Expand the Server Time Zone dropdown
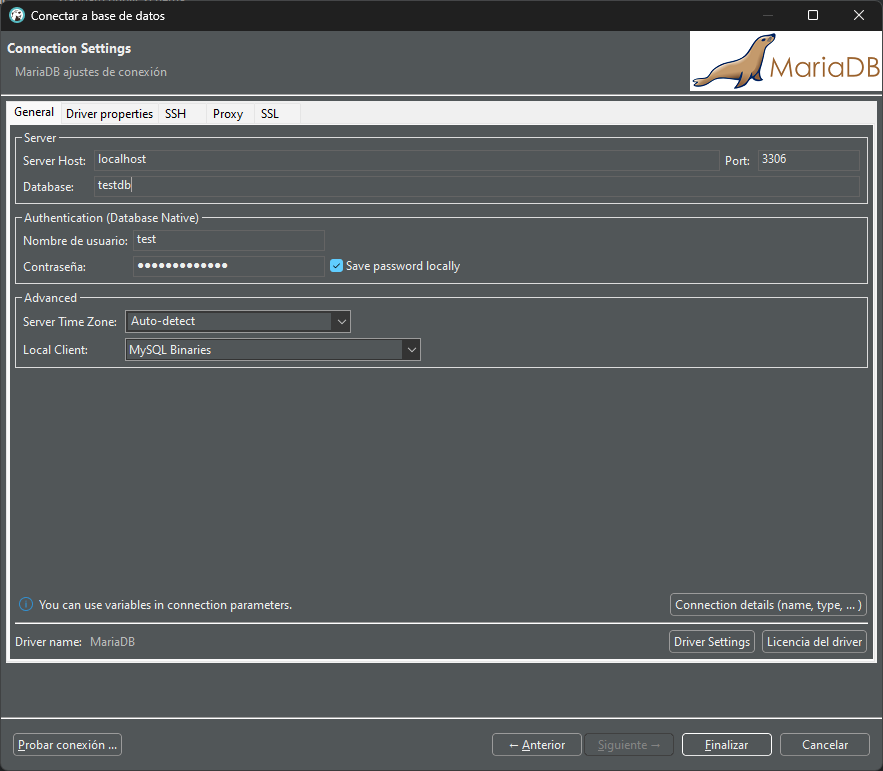883x771 pixels. pos(340,321)
